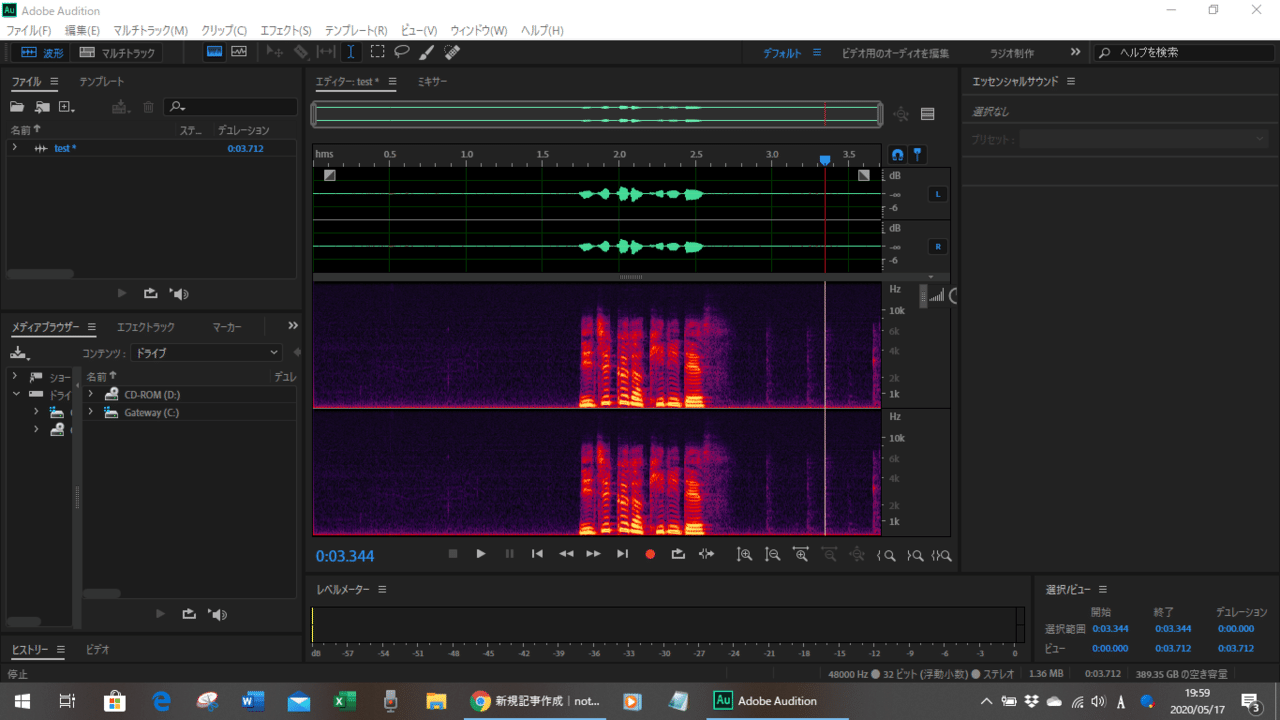Click the blue playhead marker on the timeline

(x=825, y=160)
